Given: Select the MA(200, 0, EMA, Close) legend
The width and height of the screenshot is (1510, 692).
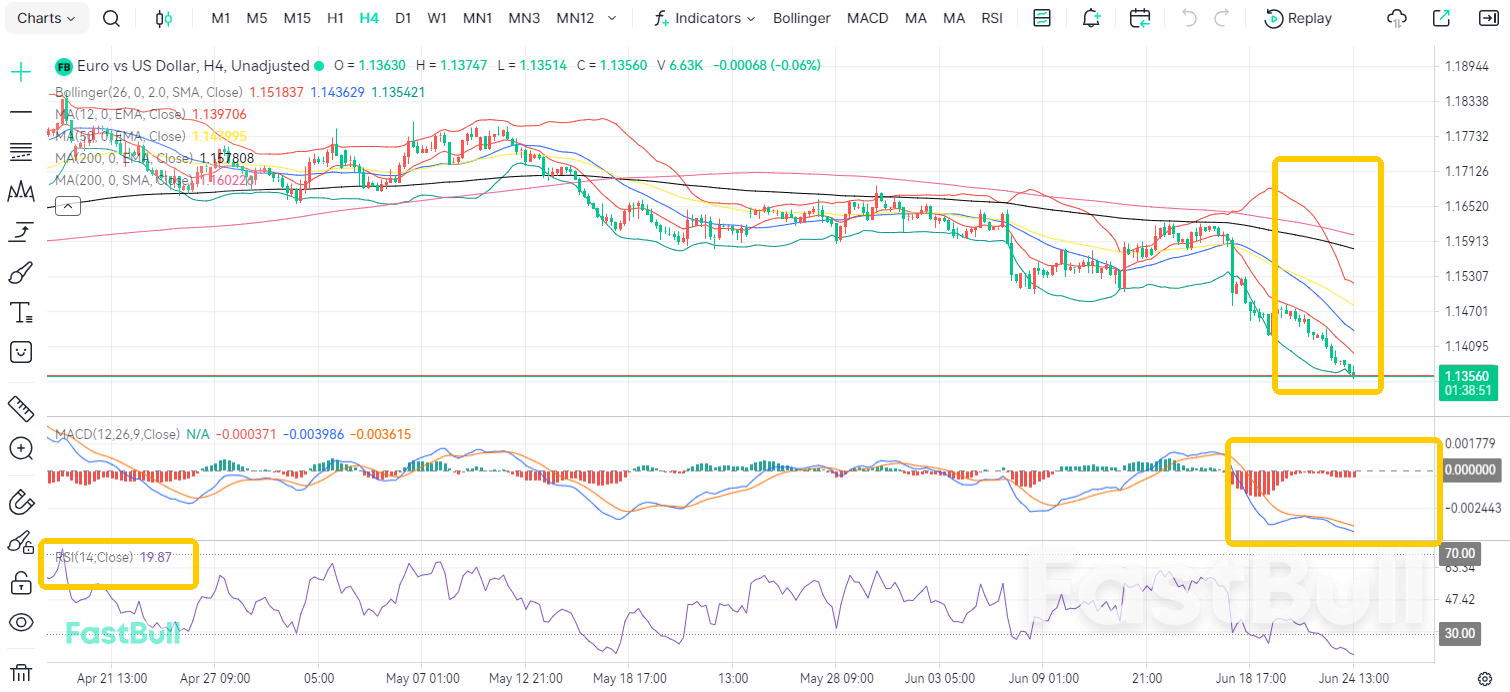Looking at the screenshot, I should pos(124,158).
